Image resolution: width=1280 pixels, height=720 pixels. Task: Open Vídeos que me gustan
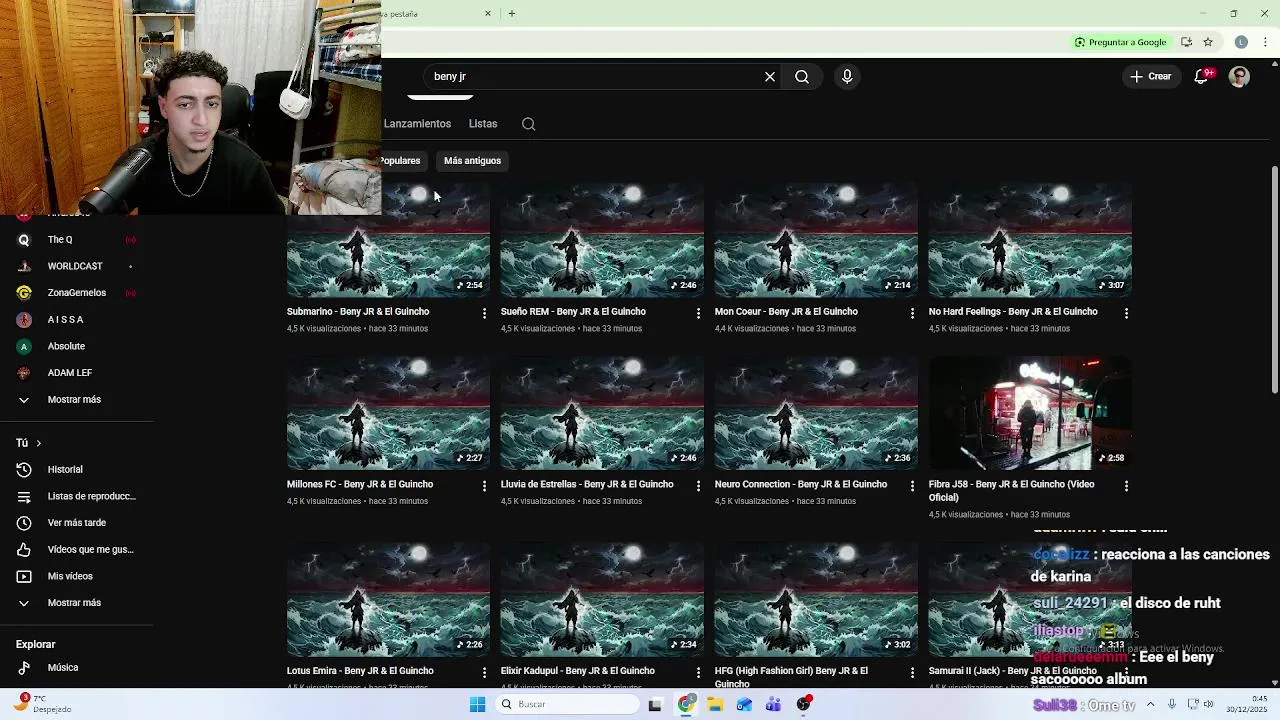tap(76, 550)
